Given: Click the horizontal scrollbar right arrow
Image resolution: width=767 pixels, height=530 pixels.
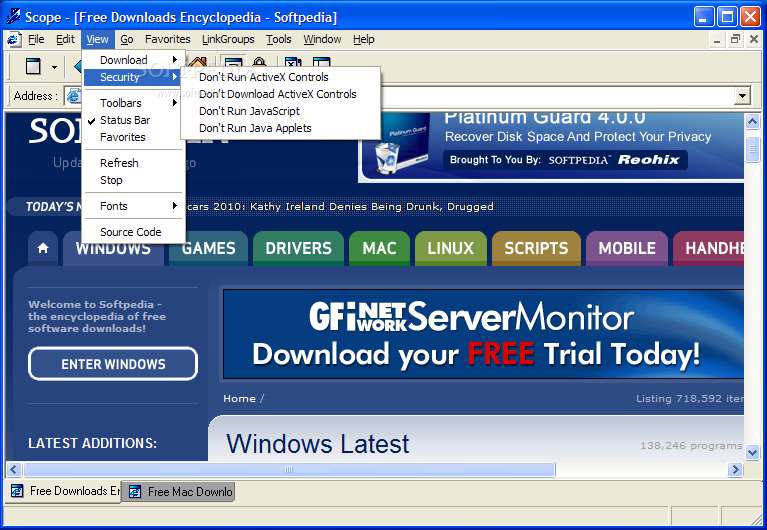Looking at the screenshot, I should (735, 470).
